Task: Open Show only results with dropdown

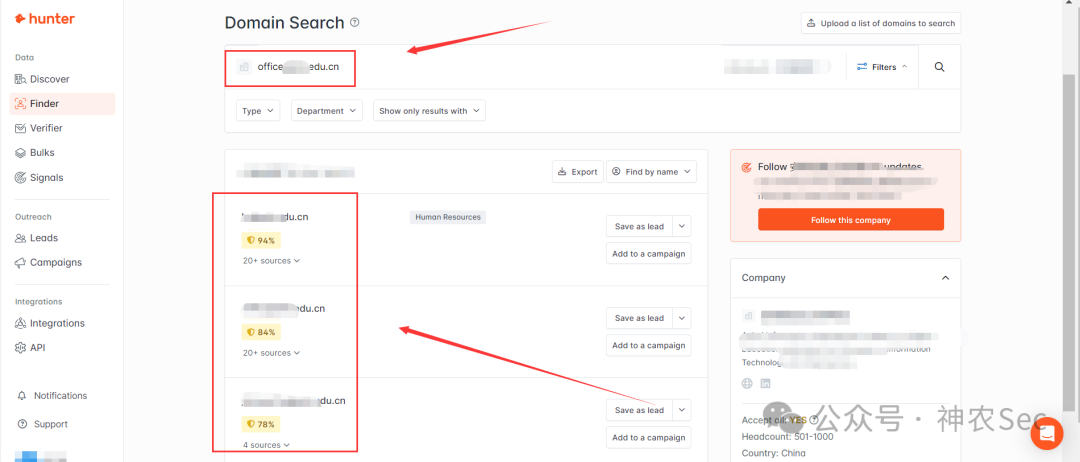Action: pos(429,111)
